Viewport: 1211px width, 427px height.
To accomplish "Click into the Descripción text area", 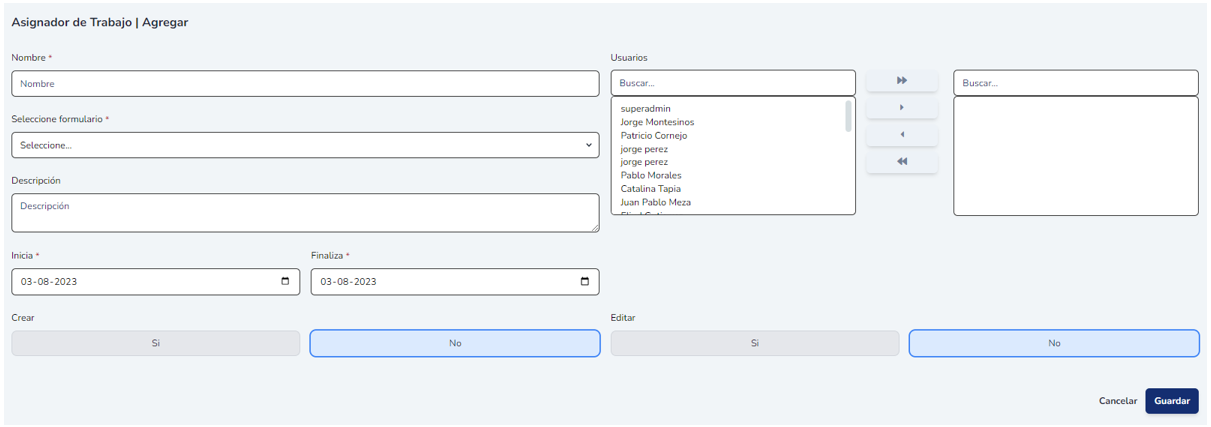I will pyautogui.click(x=305, y=213).
